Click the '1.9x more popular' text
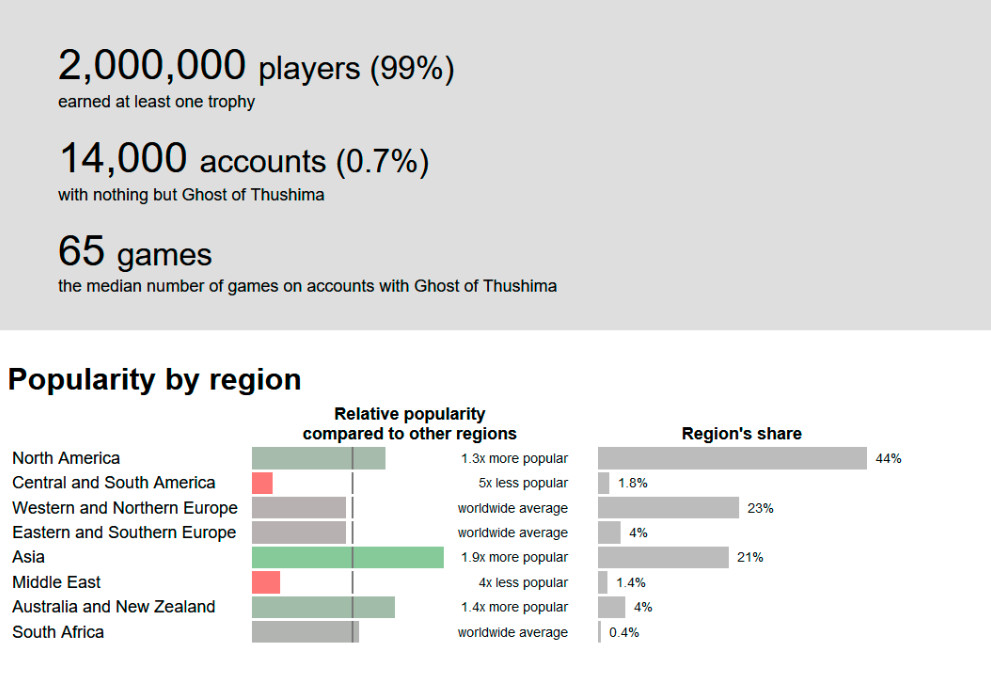991x676 pixels. pyautogui.click(x=514, y=557)
